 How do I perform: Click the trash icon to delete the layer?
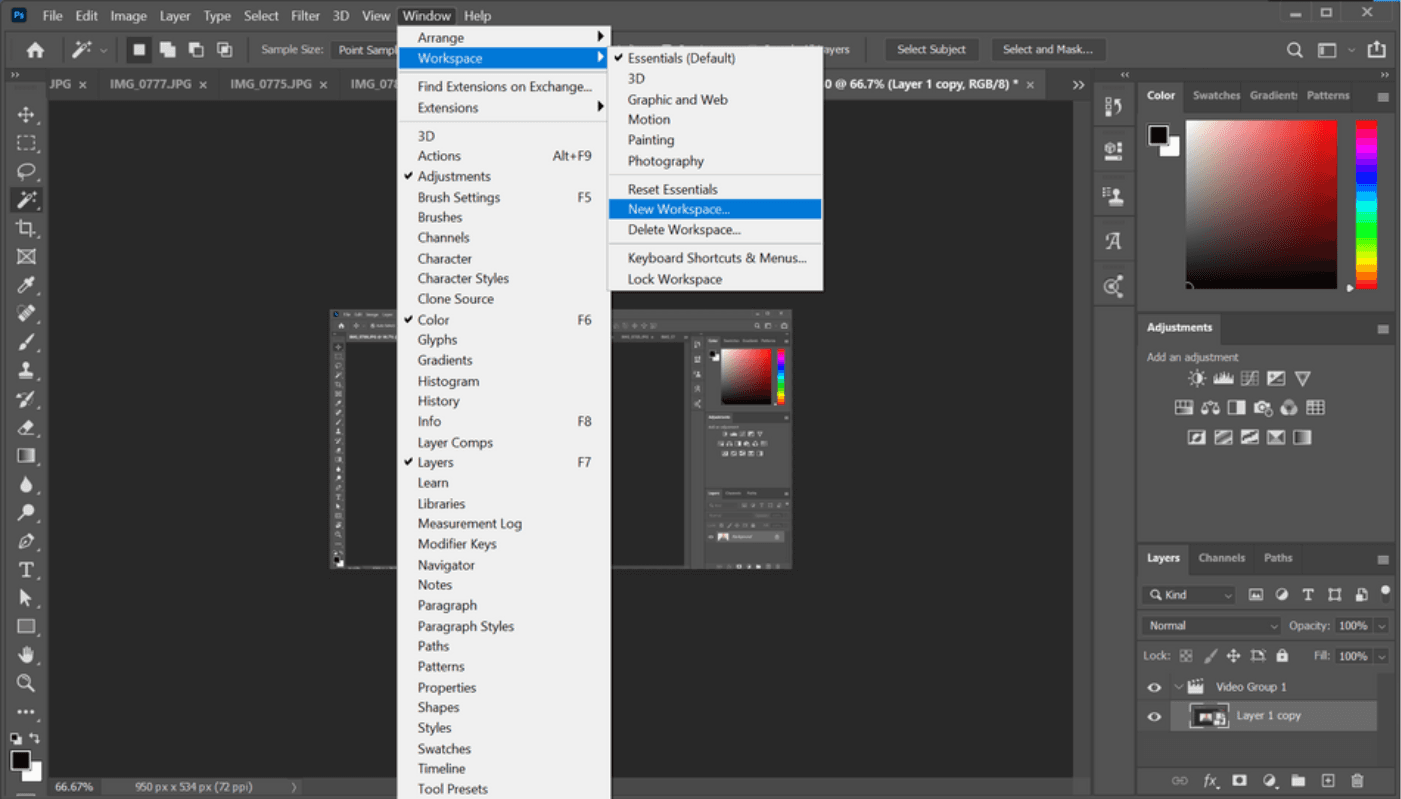click(x=1357, y=781)
